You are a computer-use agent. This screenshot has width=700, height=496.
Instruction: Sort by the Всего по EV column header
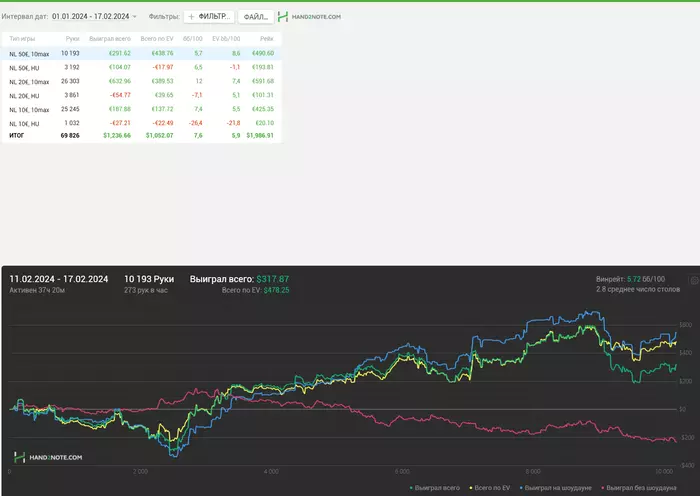click(157, 39)
